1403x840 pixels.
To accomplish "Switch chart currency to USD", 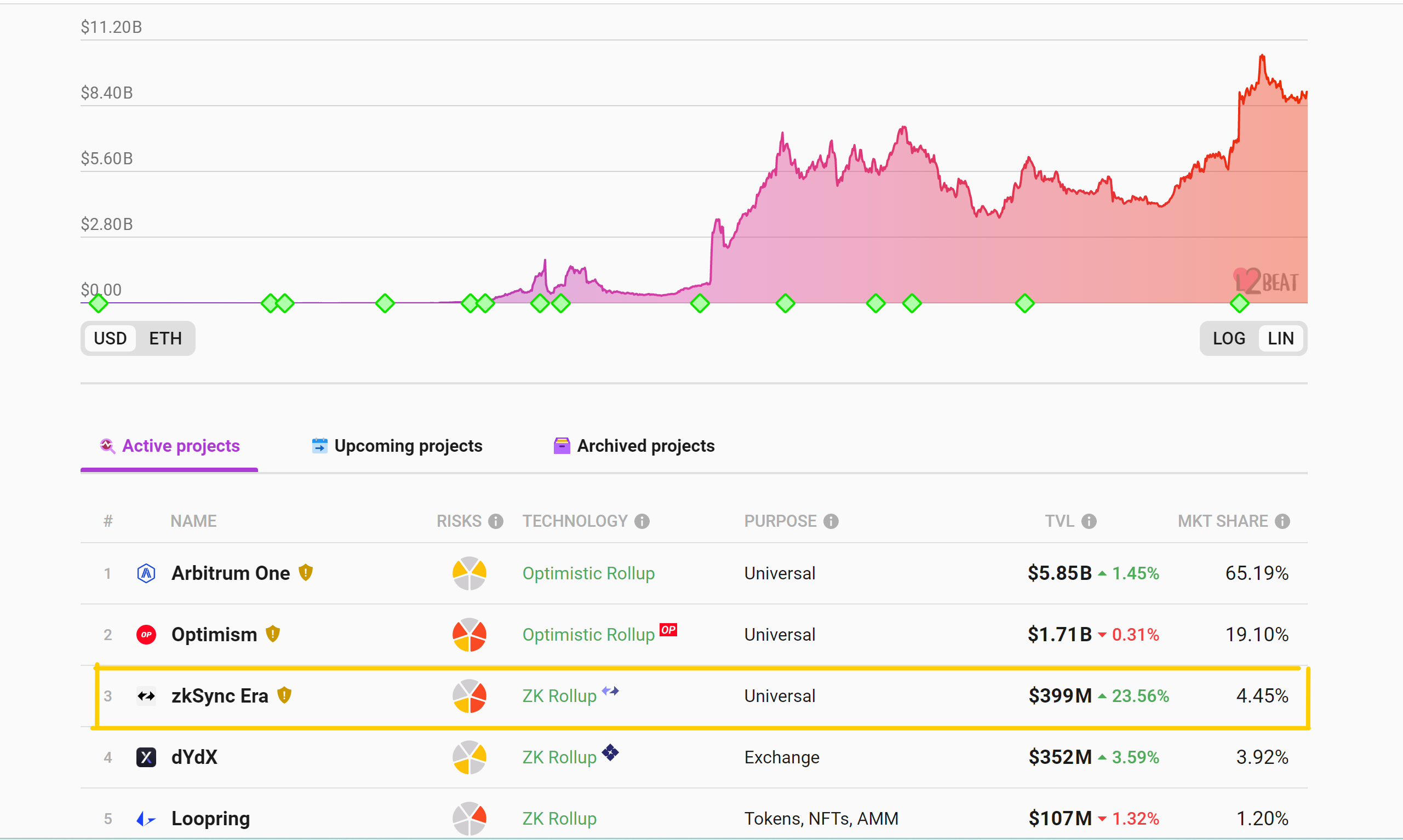I will click(x=111, y=338).
